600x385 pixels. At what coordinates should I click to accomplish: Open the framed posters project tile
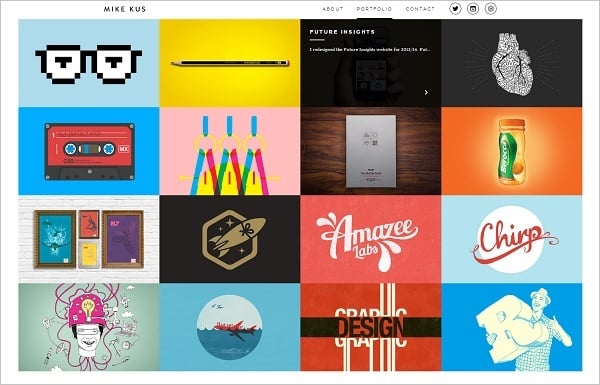coord(89,239)
